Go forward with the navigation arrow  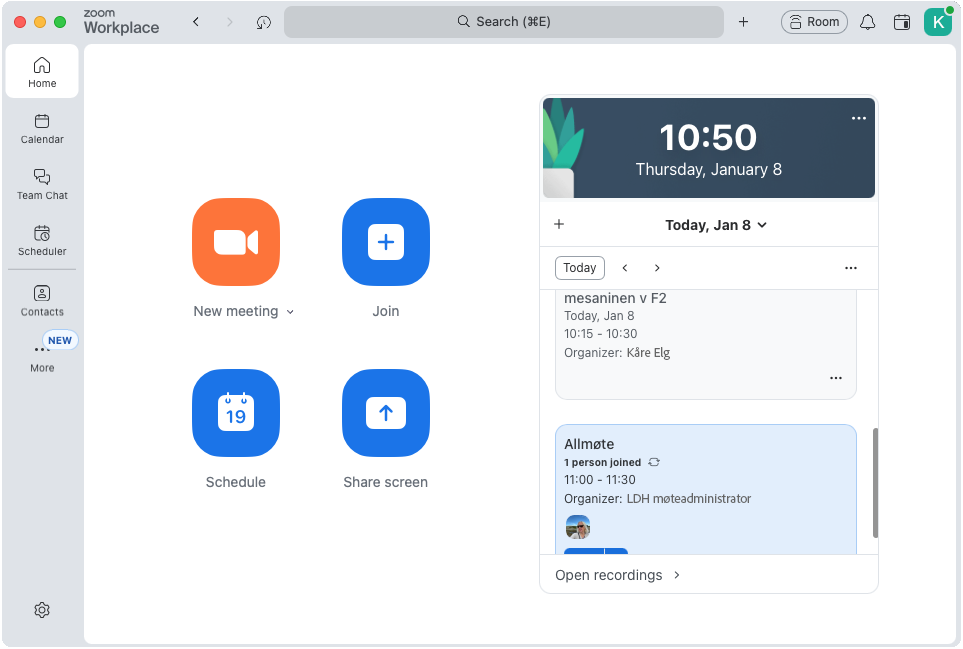coord(230,21)
